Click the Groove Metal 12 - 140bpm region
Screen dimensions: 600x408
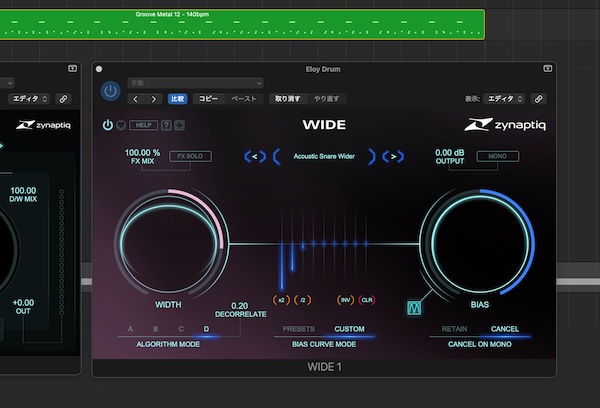point(242,24)
